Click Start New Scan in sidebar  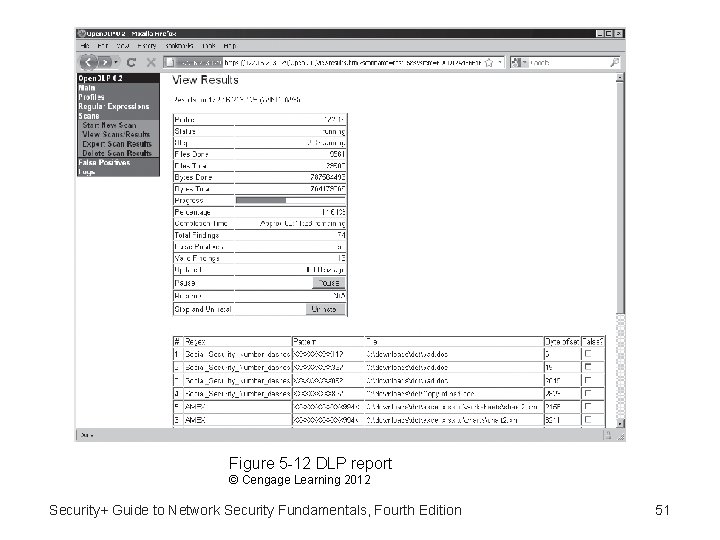(109, 125)
